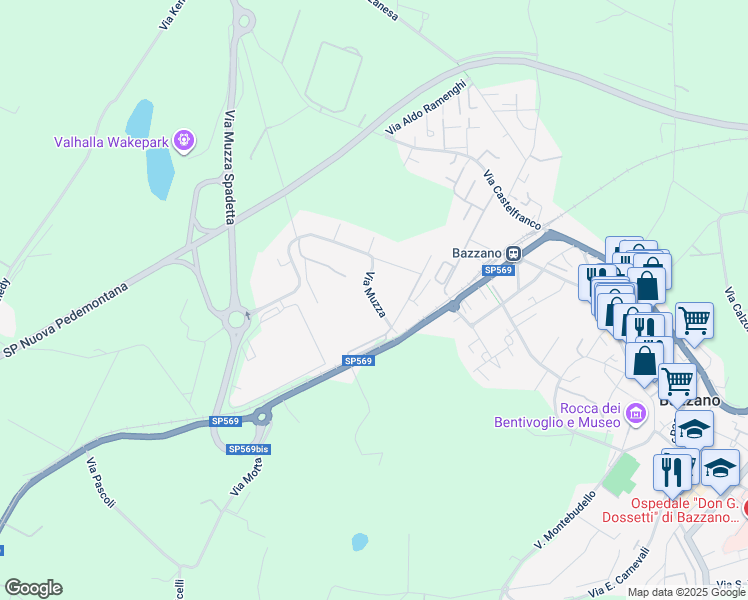The width and height of the screenshot is (748, 600).
Task: Click the fork-and-knife marker above the Ospedale label
Action: point(673,473)
